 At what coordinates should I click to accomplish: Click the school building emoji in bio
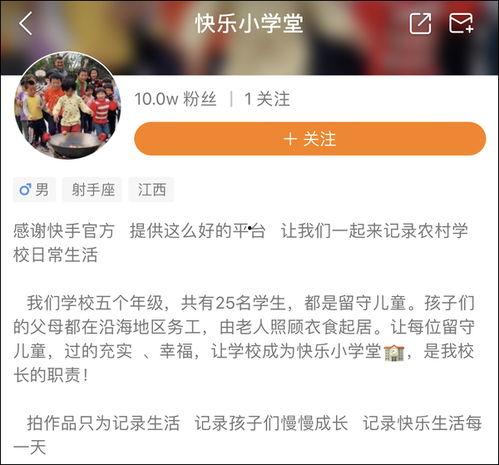pos(394,353)
